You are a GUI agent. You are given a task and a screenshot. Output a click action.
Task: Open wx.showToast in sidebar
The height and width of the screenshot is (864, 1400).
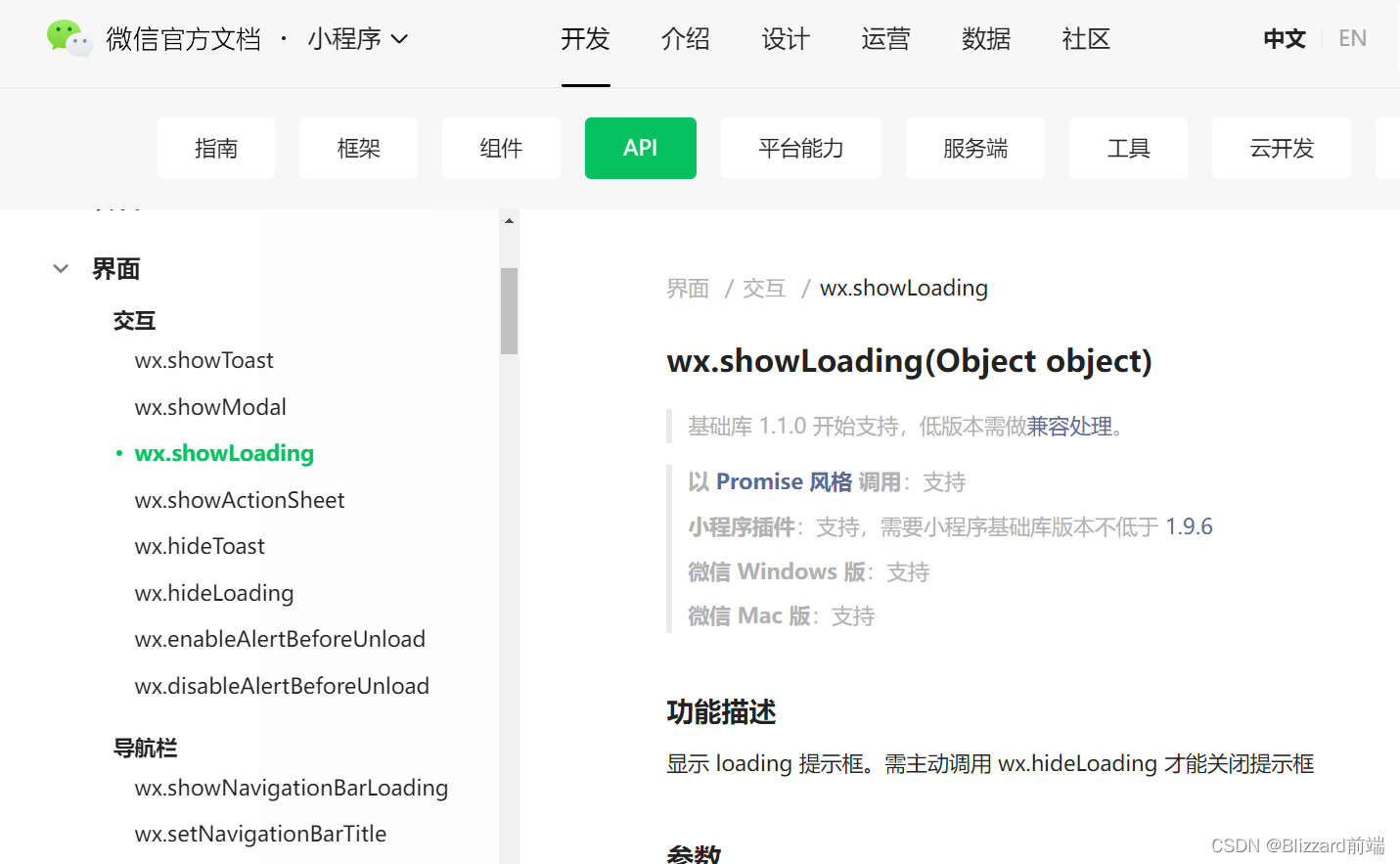point(204,360)
